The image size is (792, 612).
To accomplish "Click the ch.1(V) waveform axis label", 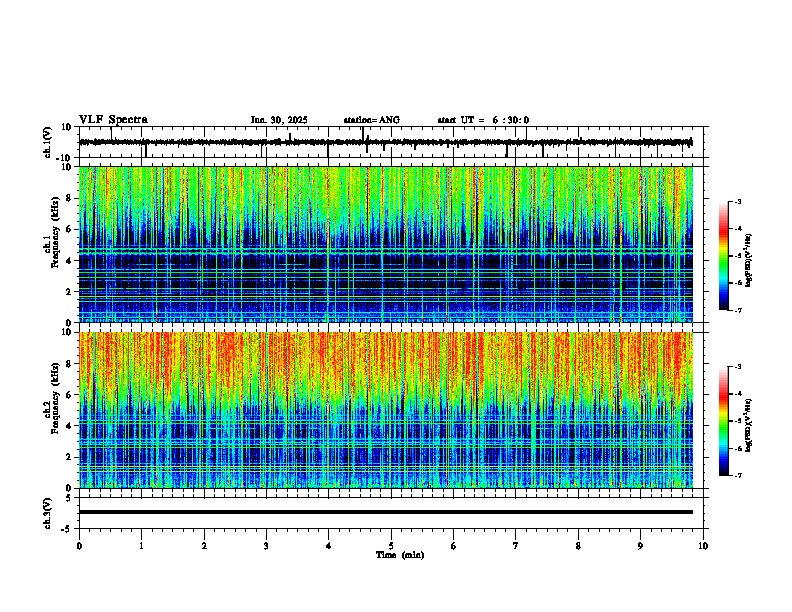I will [x=48, y=142].
